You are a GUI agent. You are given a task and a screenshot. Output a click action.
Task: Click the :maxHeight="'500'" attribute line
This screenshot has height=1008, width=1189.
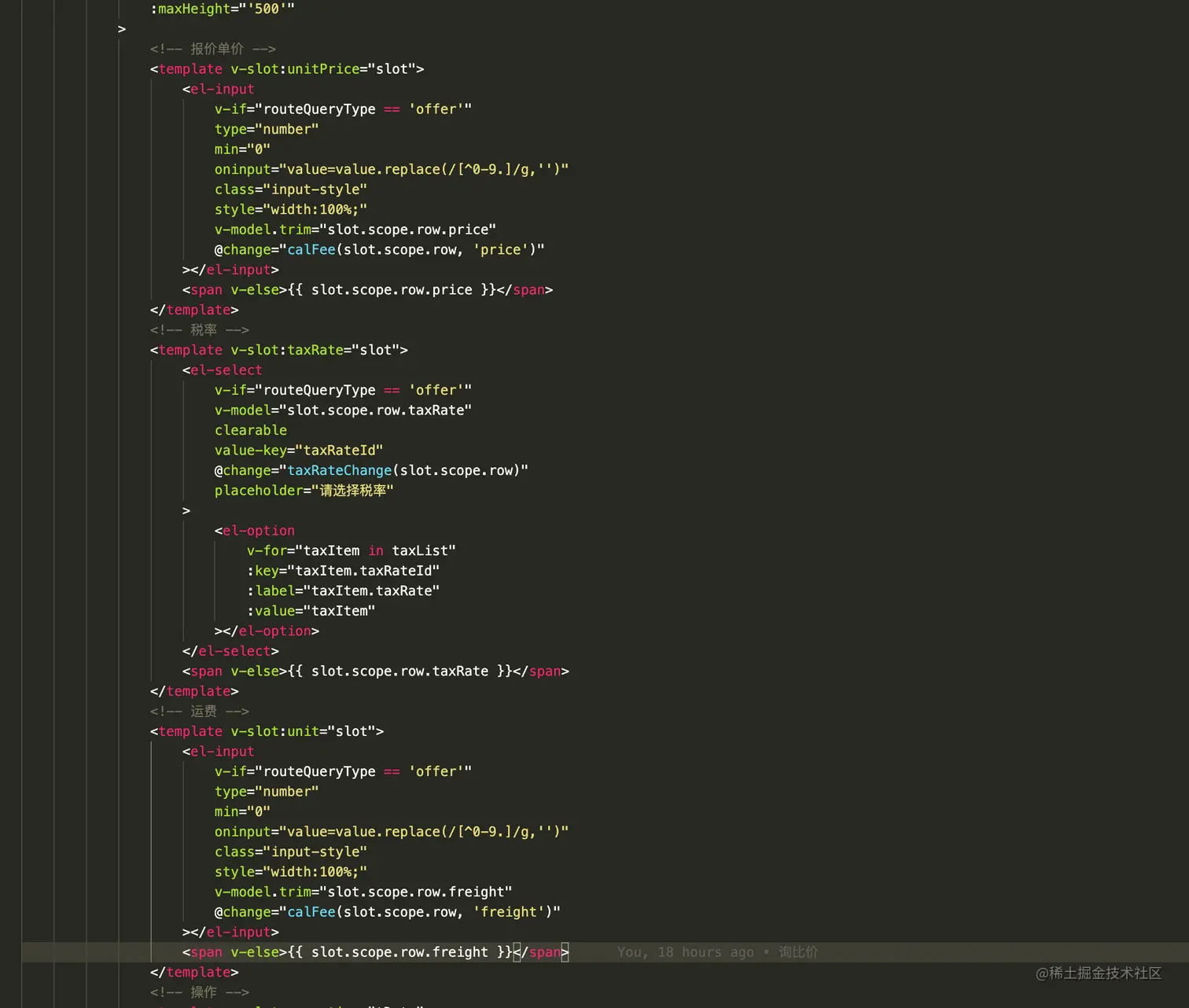pos(223,9)
